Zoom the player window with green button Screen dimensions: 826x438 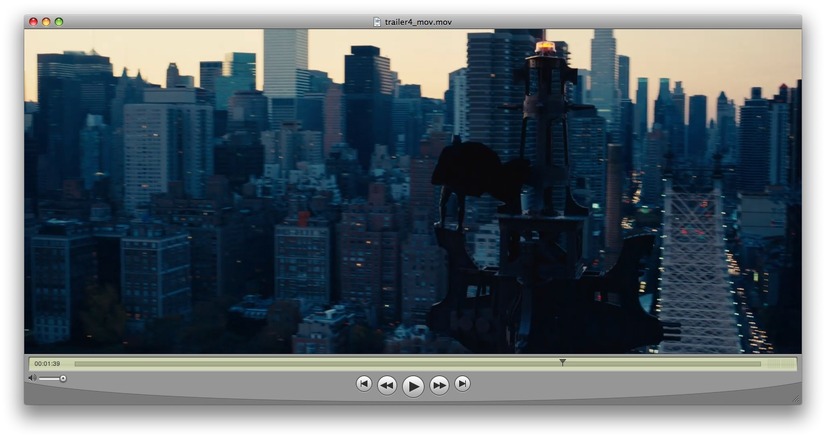tap(59, 22)
